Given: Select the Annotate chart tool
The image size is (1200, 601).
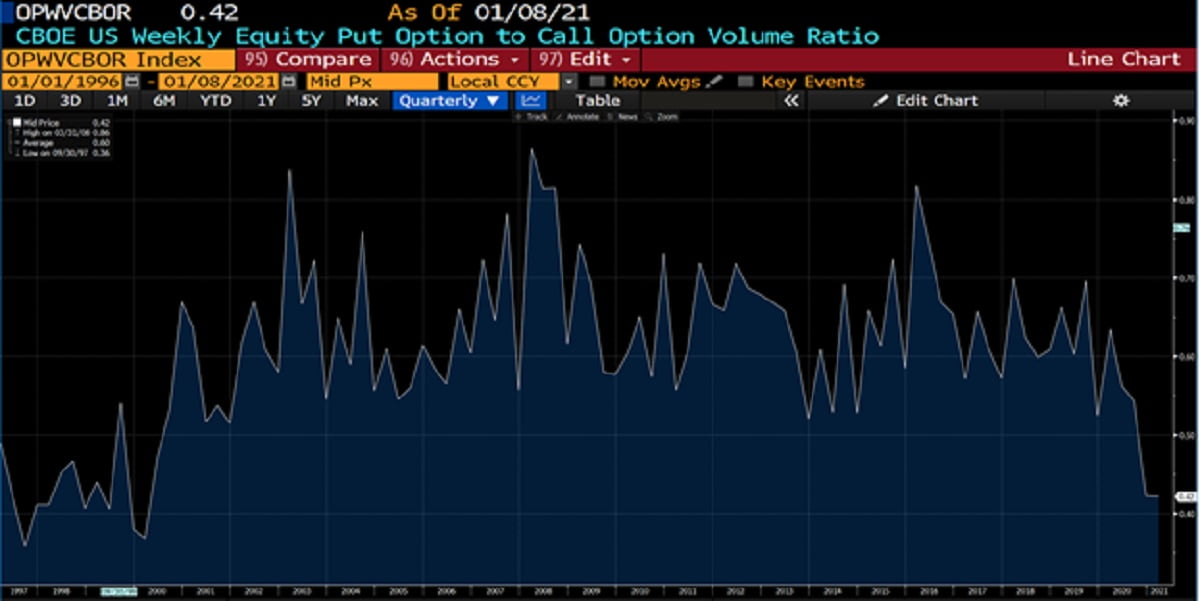Looking at the screenshot, I should [x=582, y=117].
